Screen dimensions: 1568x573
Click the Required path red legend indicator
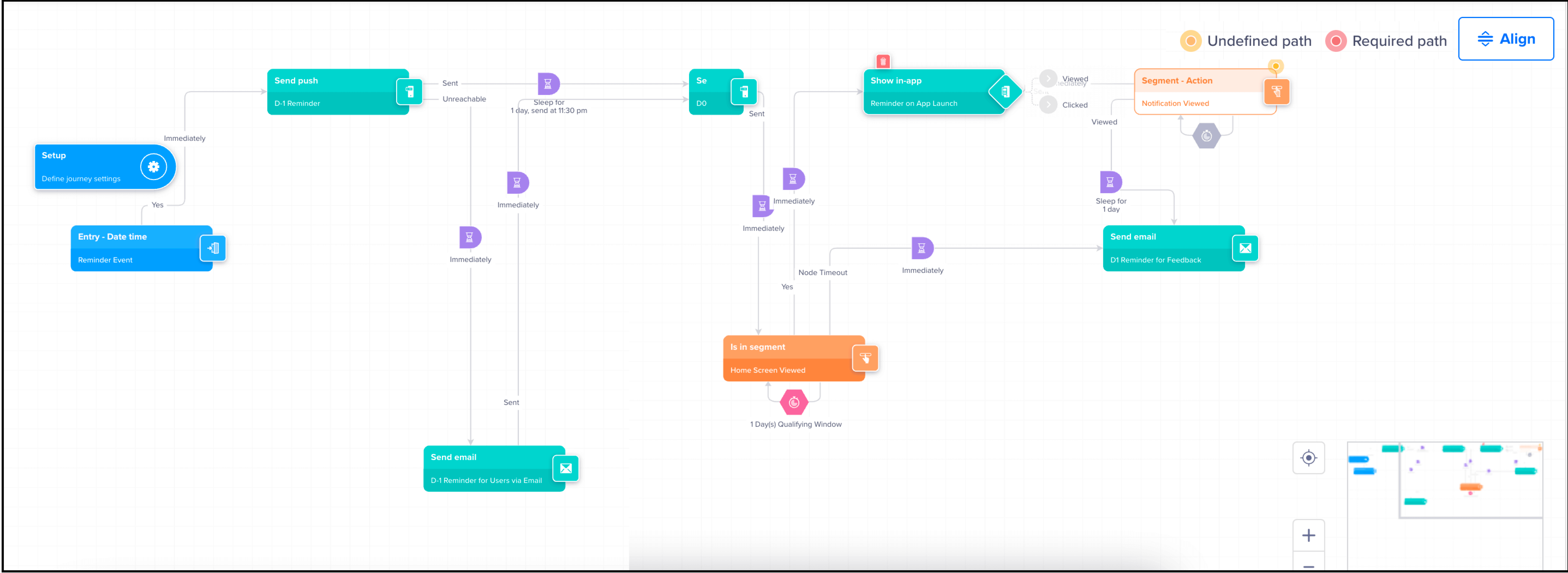1336,41
